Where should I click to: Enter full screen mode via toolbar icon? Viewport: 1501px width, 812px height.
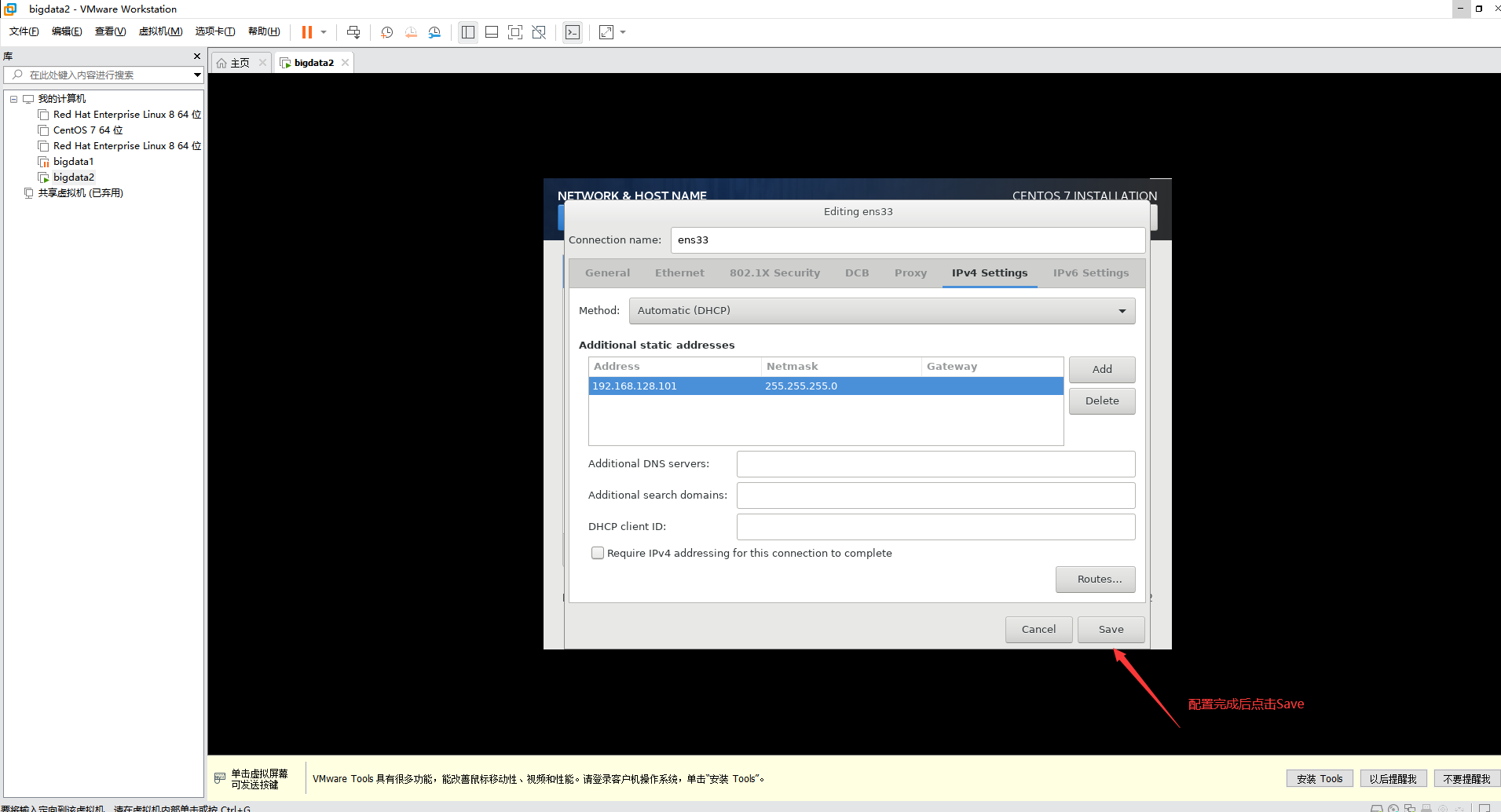click(515, 32)
